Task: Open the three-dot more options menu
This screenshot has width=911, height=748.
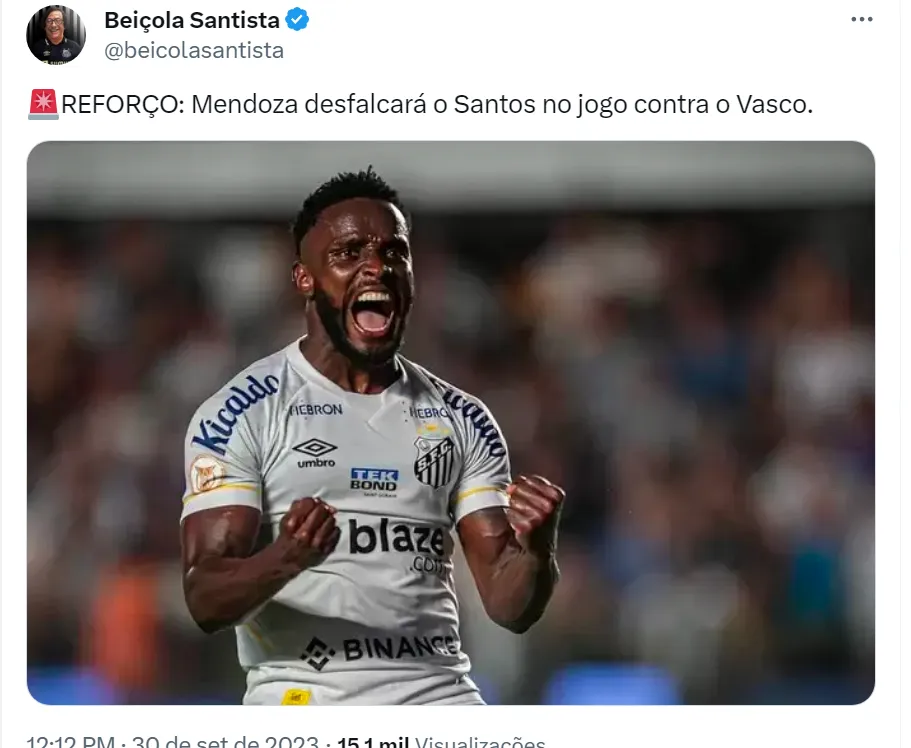Action: [x=862, y=20]
